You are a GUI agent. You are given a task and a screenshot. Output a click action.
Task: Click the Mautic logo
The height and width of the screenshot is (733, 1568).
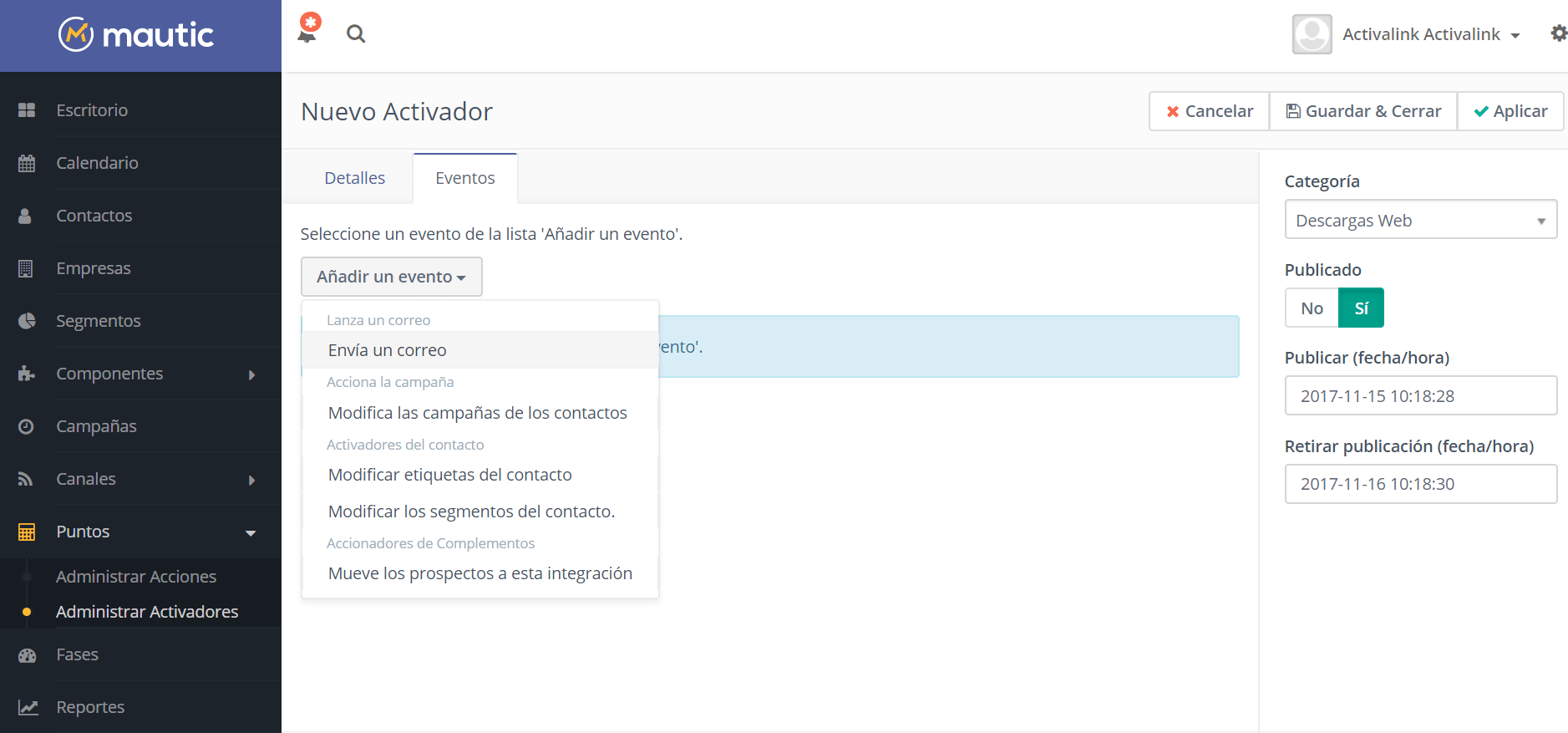pyautogui.click(x=137, y=35)
